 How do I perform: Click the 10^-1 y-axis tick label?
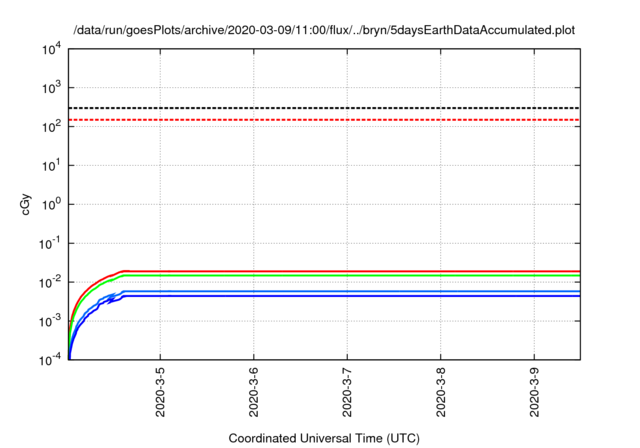(x=51, y=244)
